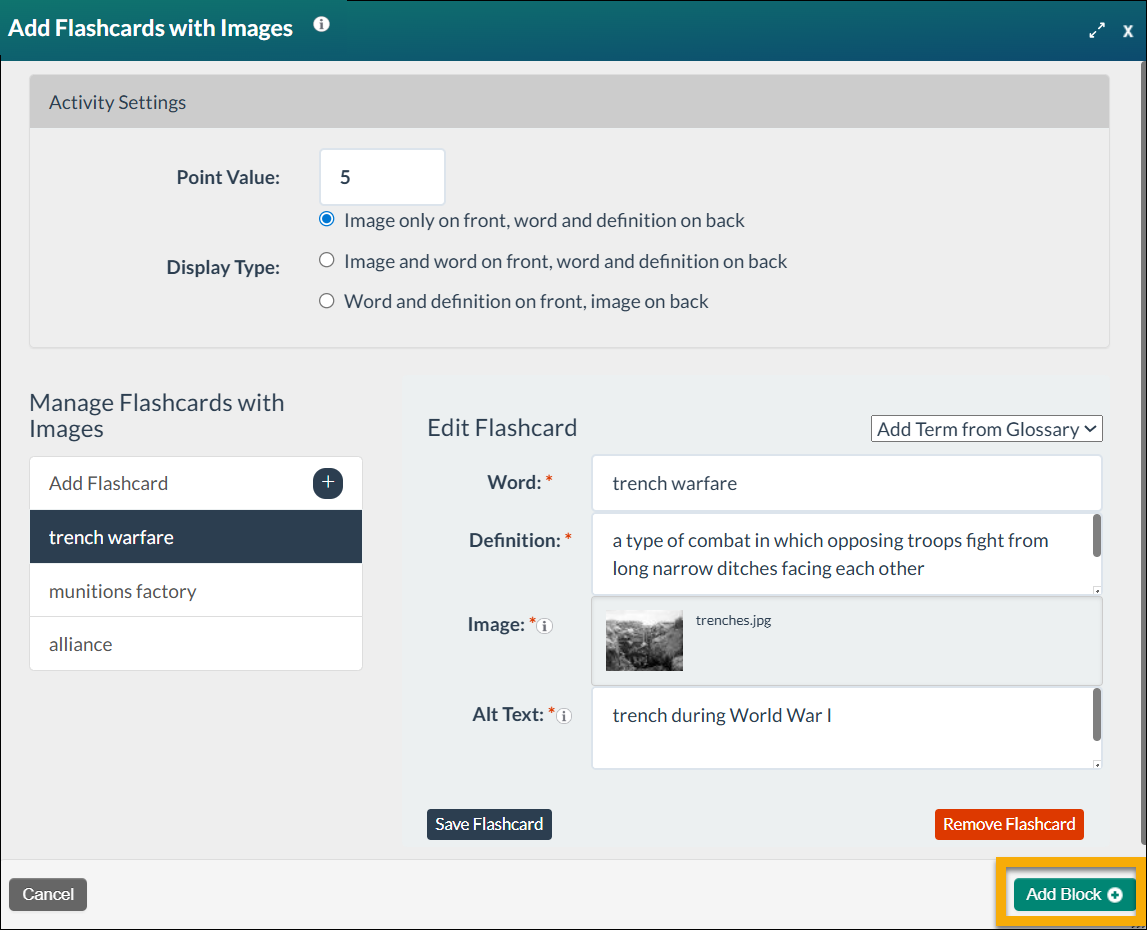Image resolution: width=1147 pixels, height=930 pixels.
Task: Click the info icon beside the dialog title
Action: click(x=321, y=24)
